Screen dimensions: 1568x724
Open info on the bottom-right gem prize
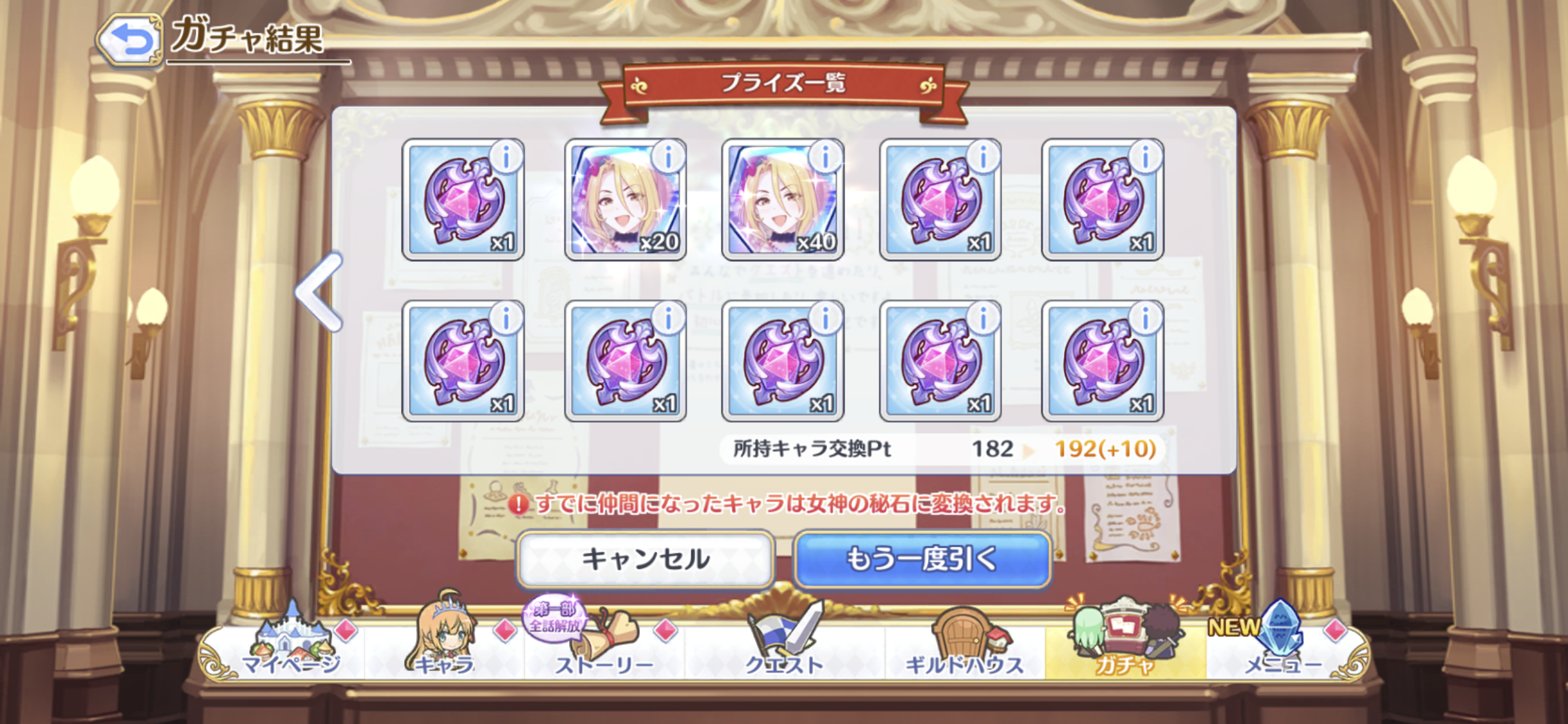pos(1145,318)
